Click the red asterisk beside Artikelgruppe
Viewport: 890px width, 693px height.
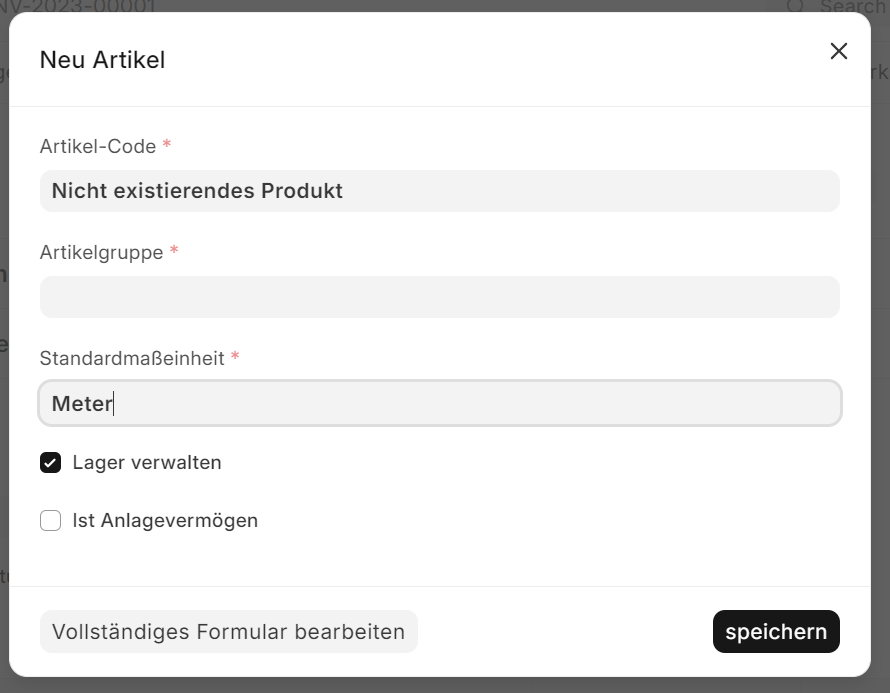[x=174, y=252]
